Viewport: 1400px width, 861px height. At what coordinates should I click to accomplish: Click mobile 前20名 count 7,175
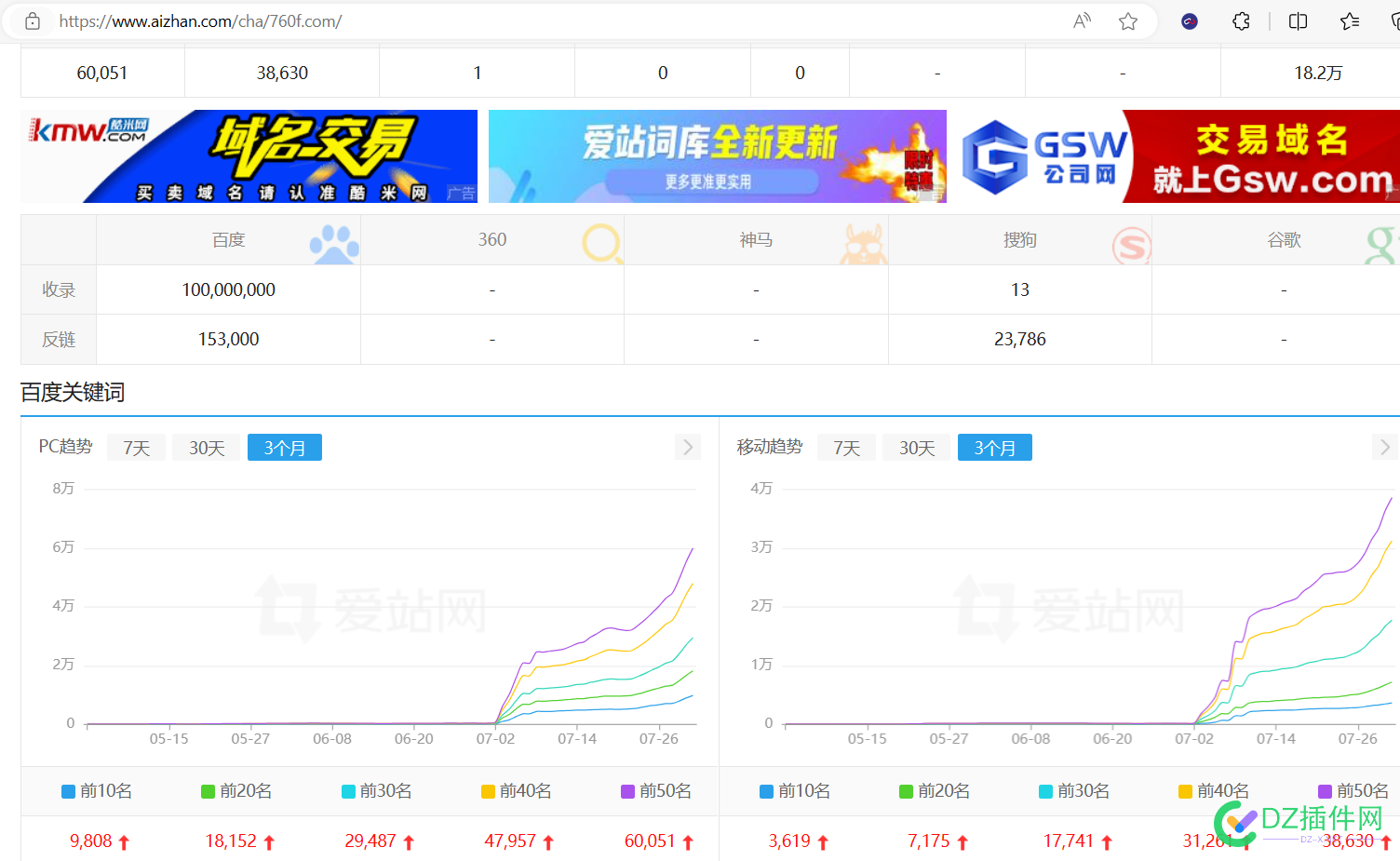tap(929, 841)
